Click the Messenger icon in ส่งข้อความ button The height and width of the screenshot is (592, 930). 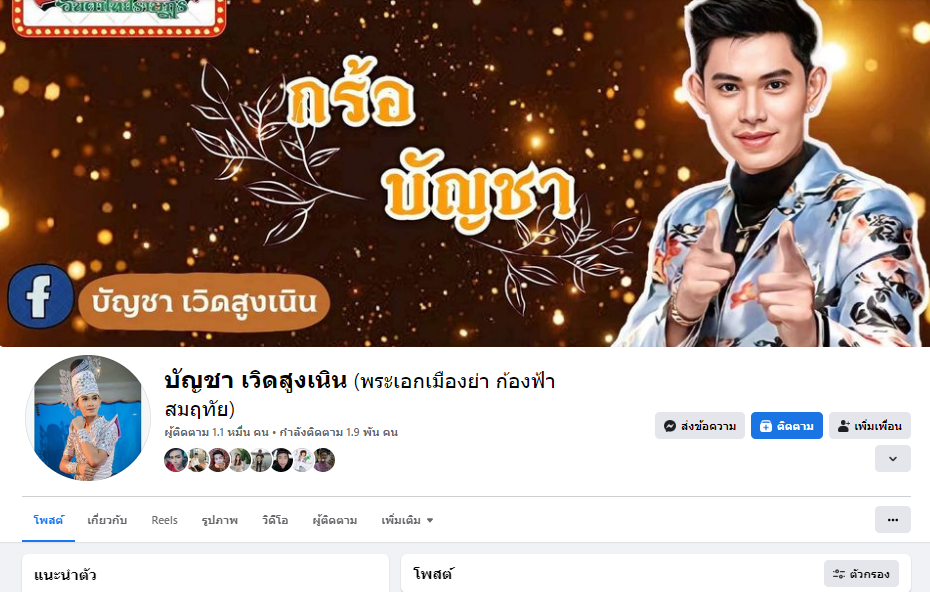670,426
